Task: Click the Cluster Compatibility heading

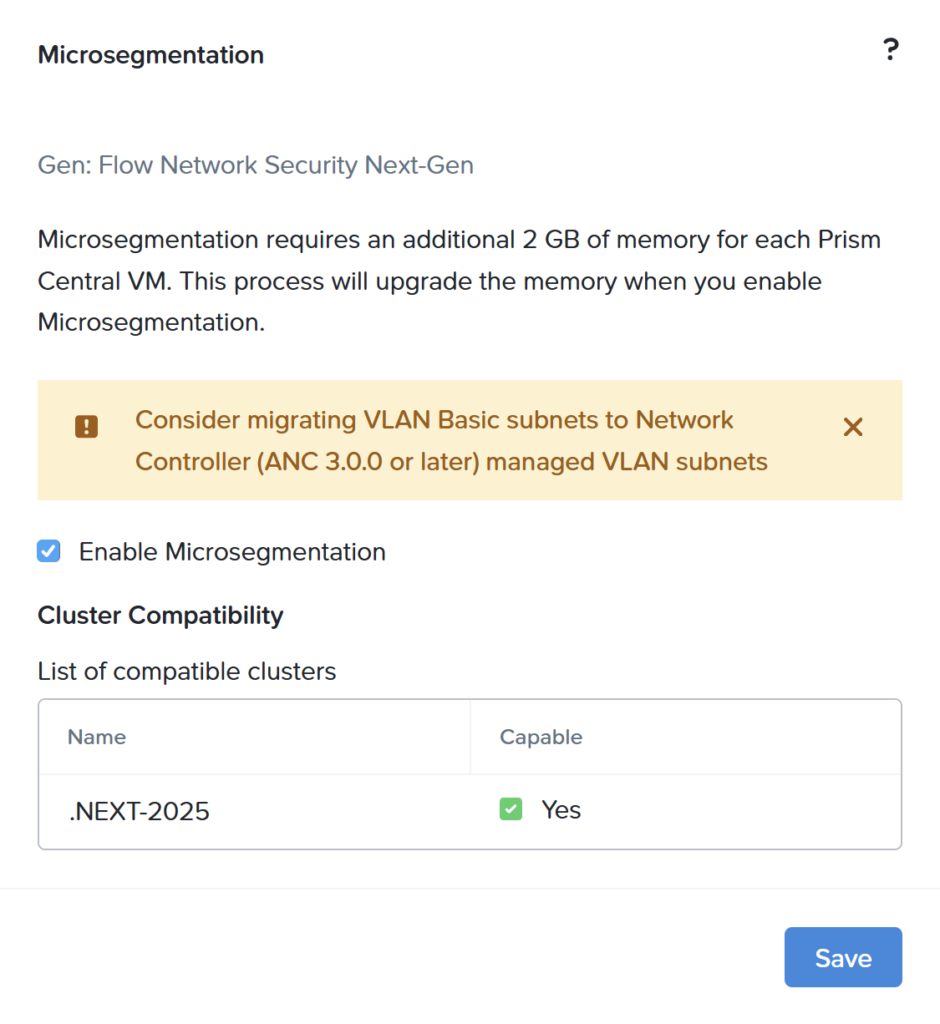Action: (161, 615)
